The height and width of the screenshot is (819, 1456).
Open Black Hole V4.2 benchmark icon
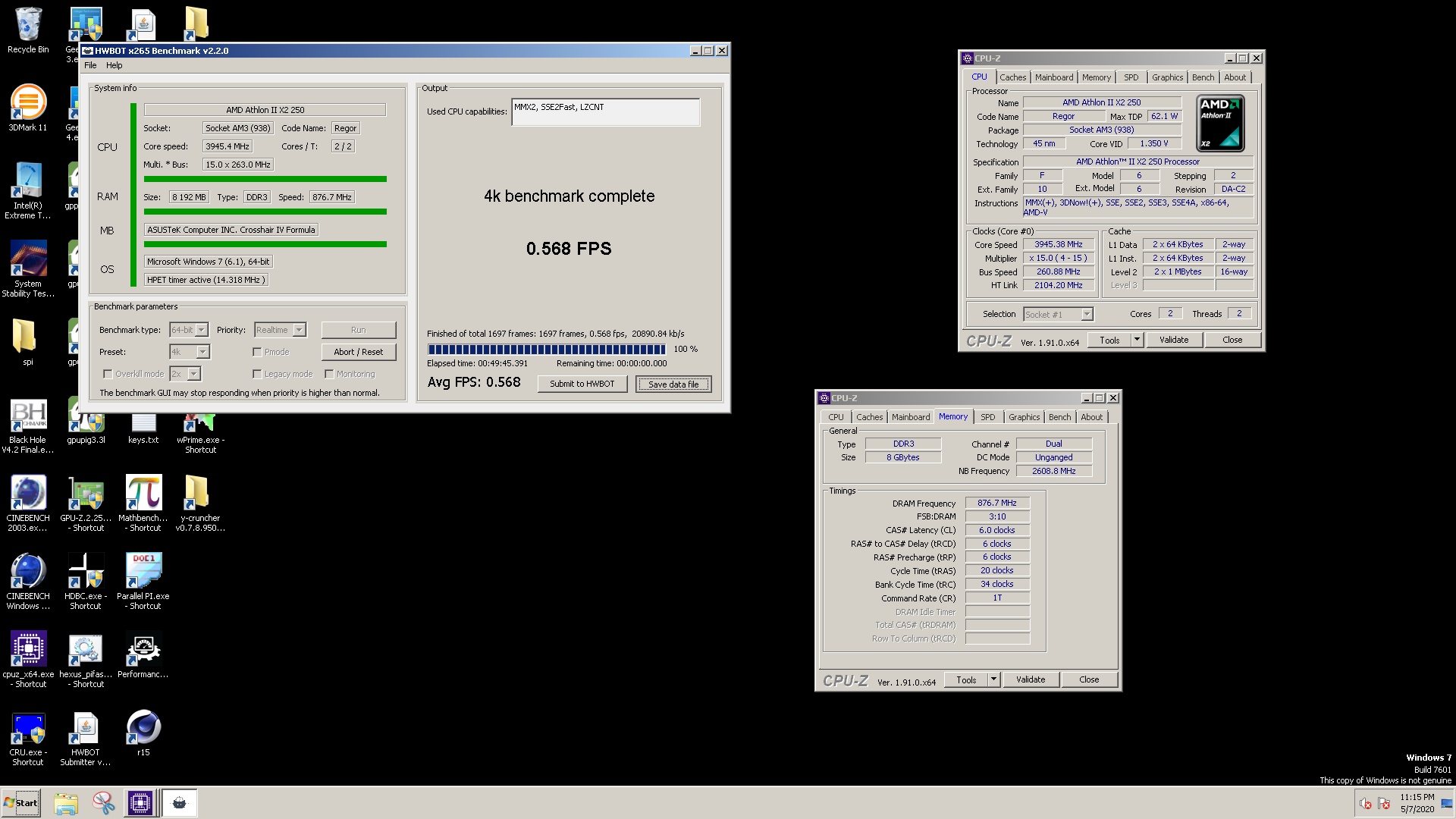click(x=28, y=426)
